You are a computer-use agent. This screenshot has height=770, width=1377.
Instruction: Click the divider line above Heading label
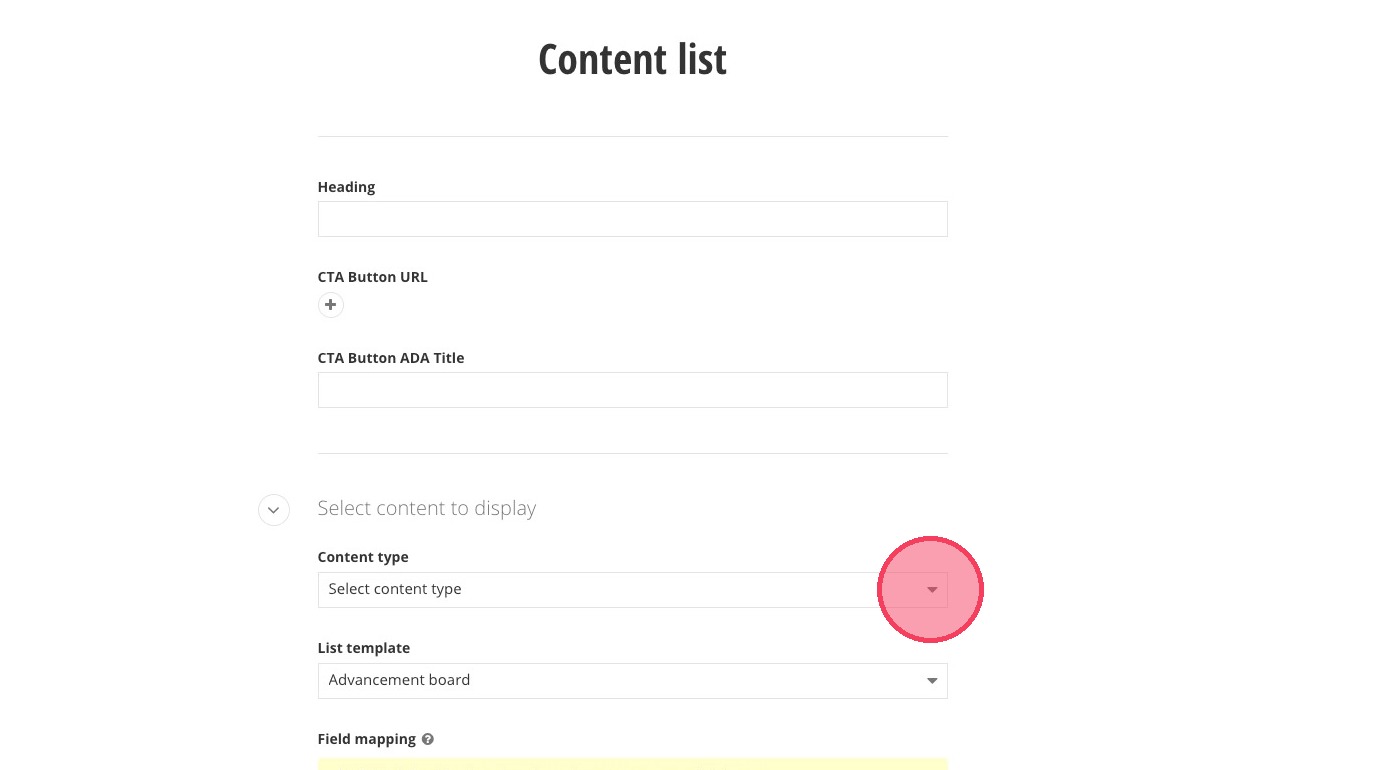coord(632,136)
